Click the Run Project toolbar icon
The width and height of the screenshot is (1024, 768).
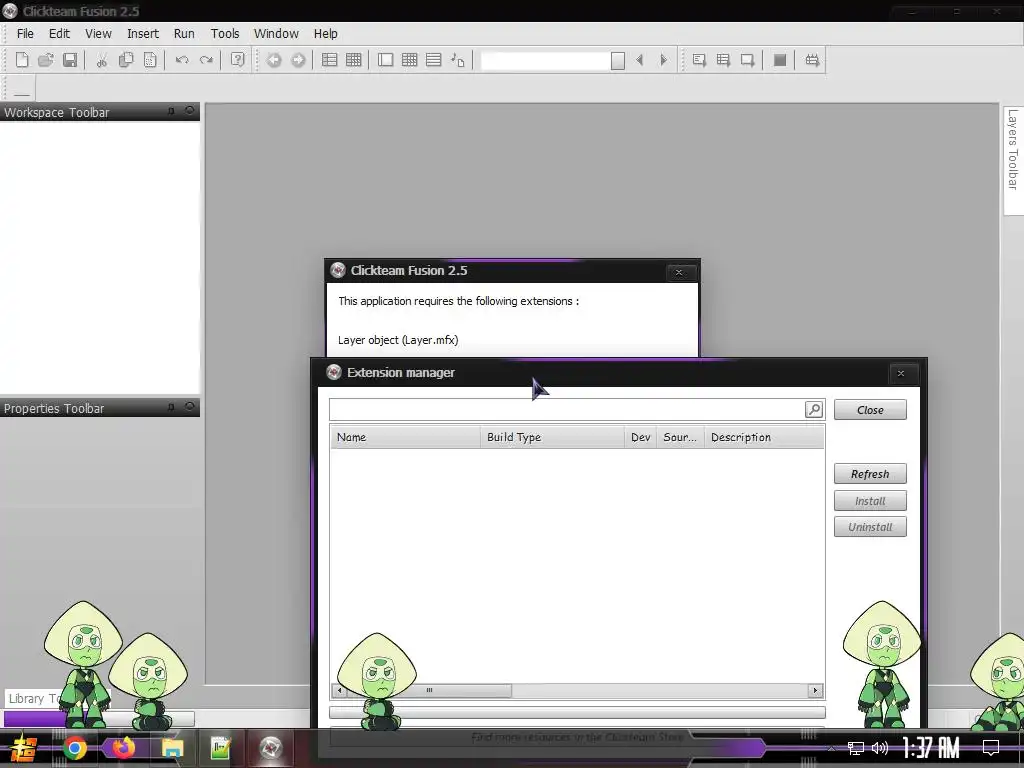click(x=699, y=60)
